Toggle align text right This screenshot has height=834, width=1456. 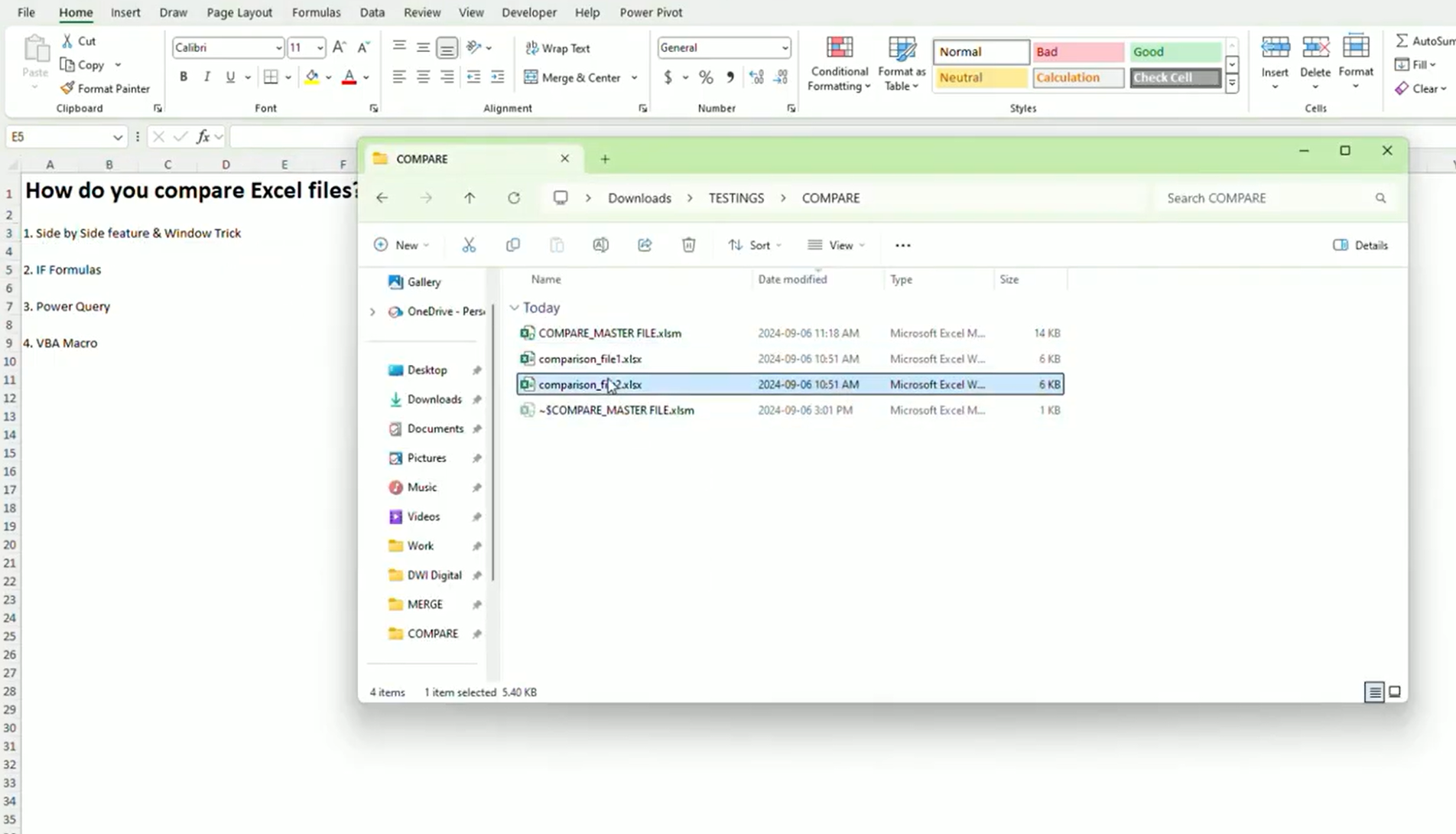447,77
